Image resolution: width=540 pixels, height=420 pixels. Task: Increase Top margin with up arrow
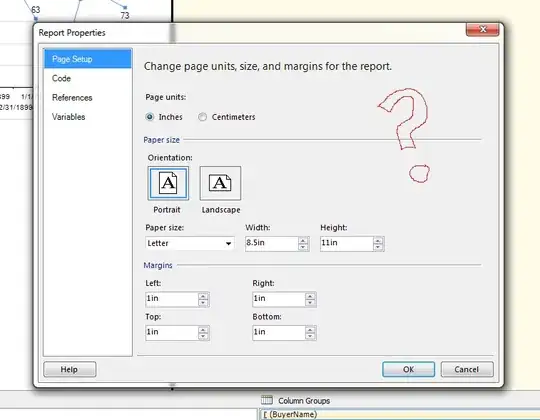203,330
